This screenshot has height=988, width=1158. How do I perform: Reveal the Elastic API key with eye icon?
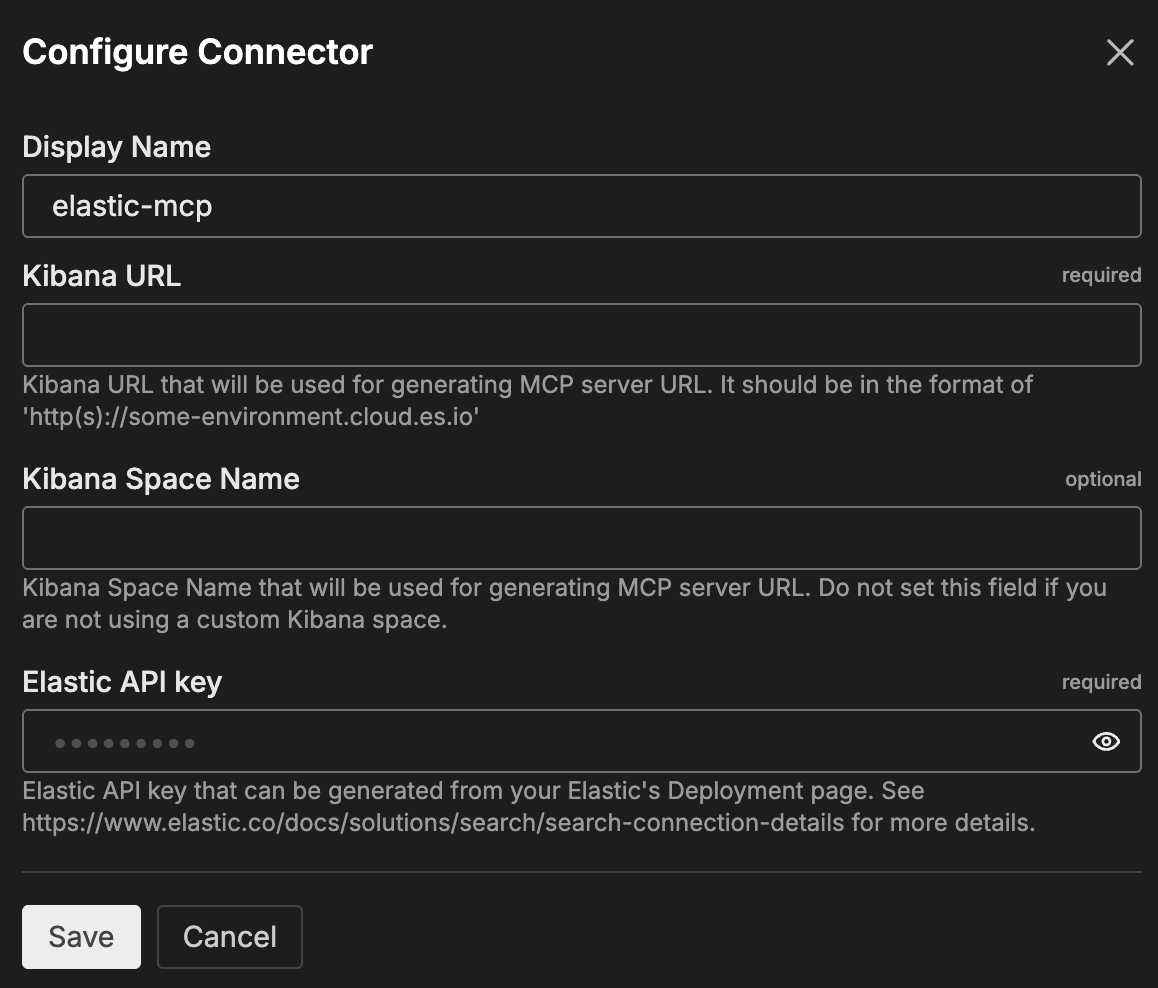coord(1106,741)
